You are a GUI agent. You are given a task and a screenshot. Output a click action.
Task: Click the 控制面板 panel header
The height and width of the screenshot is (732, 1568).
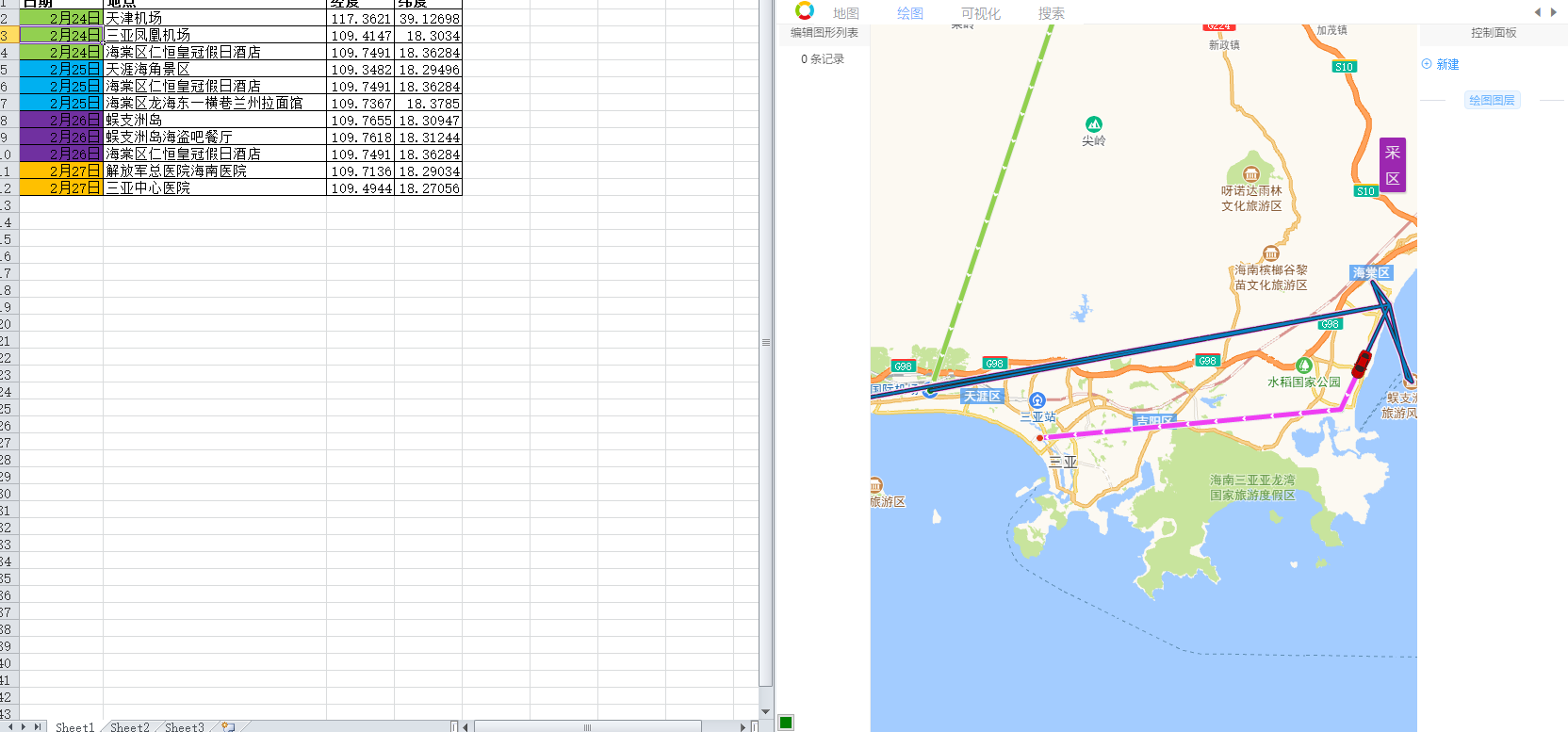(1494, 32)
